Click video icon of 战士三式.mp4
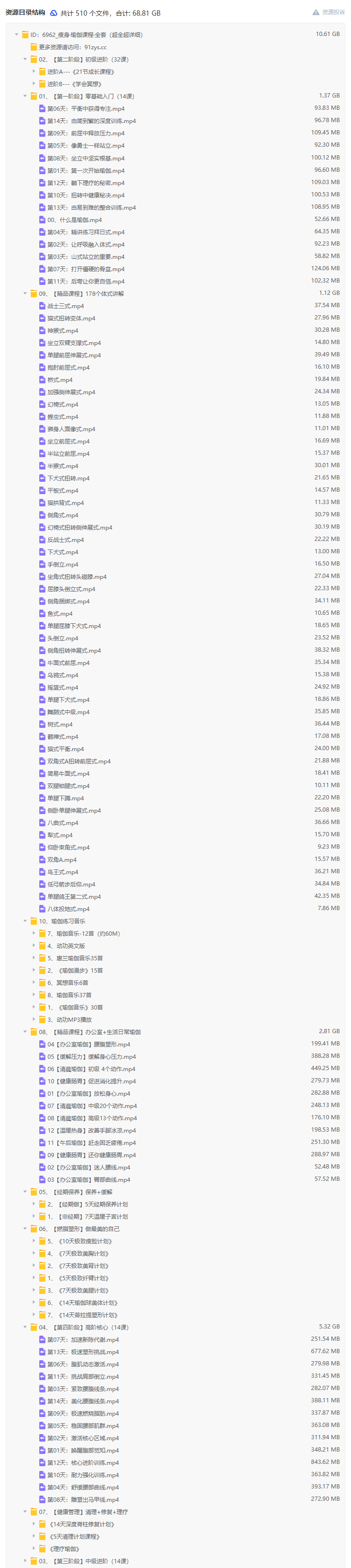Screen dimensions: 351x1568 (x=42, y=306)
